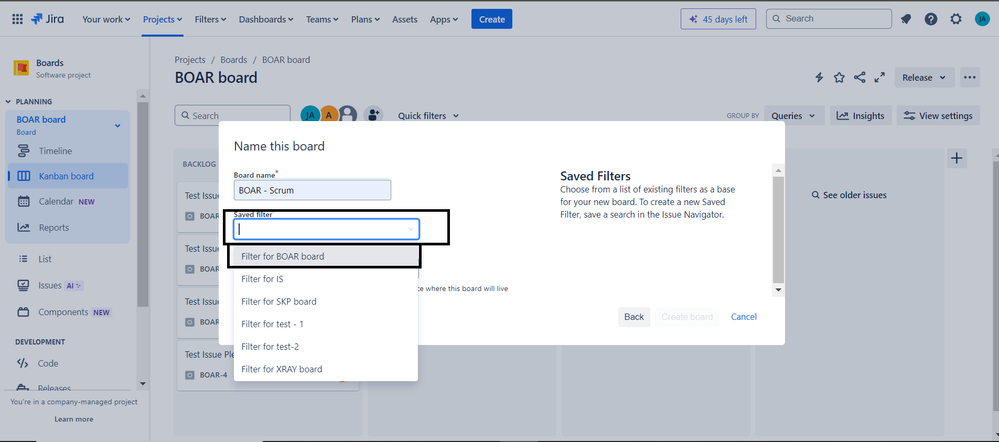Expand the Quick filters dropdown
Image resolution: width=999 pixels, height=442 pixels.
(428, 116)
